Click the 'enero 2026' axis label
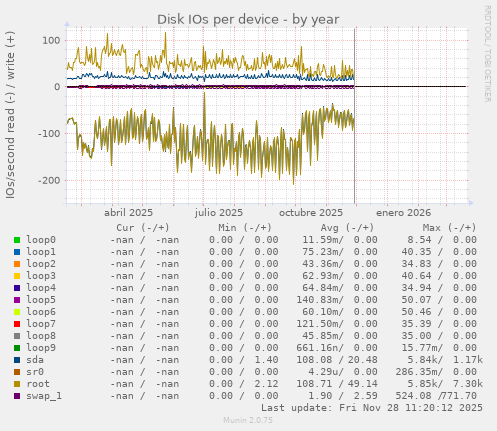The image size is (497, 431). (404, 213)
